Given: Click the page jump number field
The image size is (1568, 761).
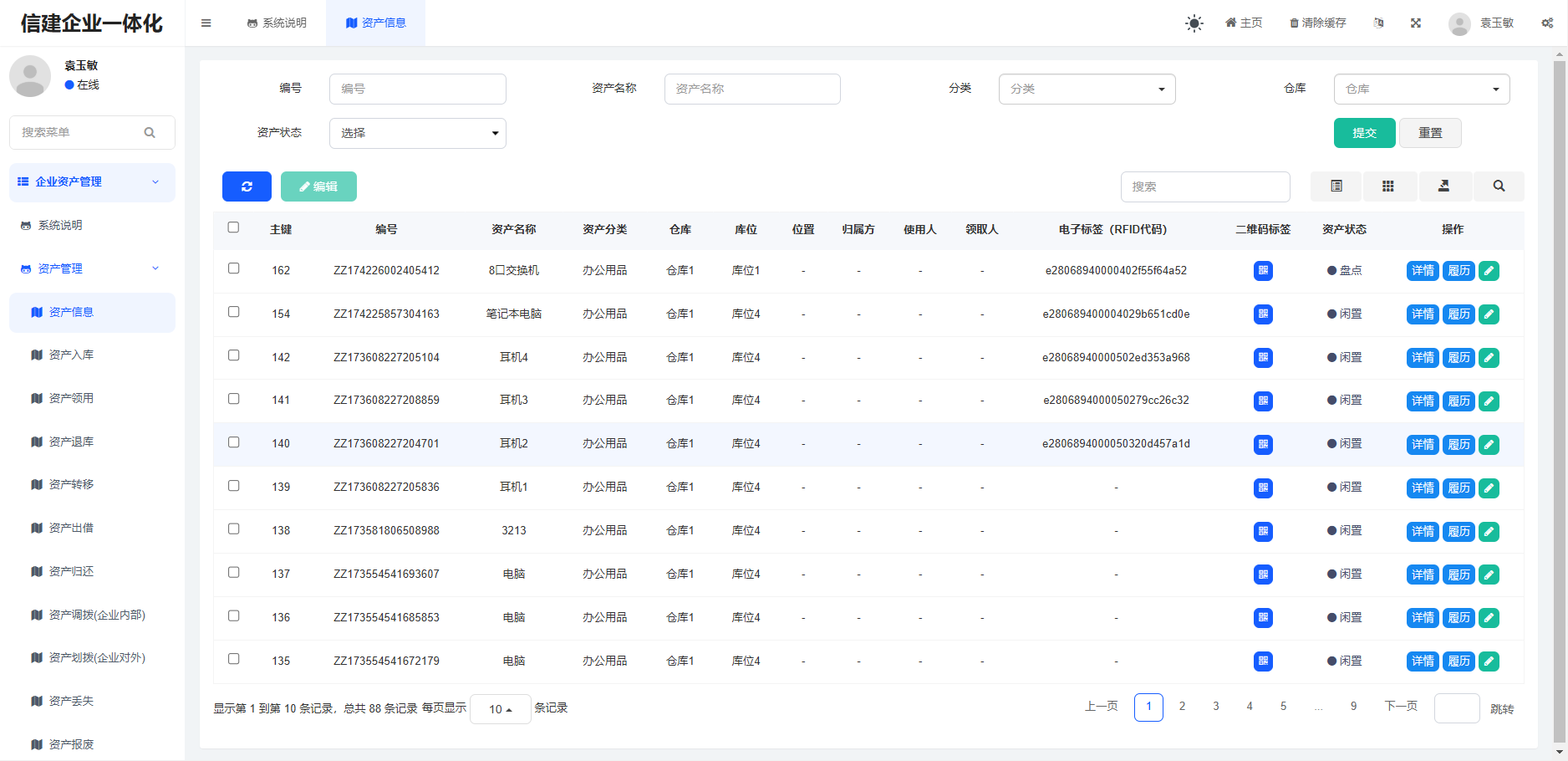Looking at the screenshot, I should [x=1457, y=708].
